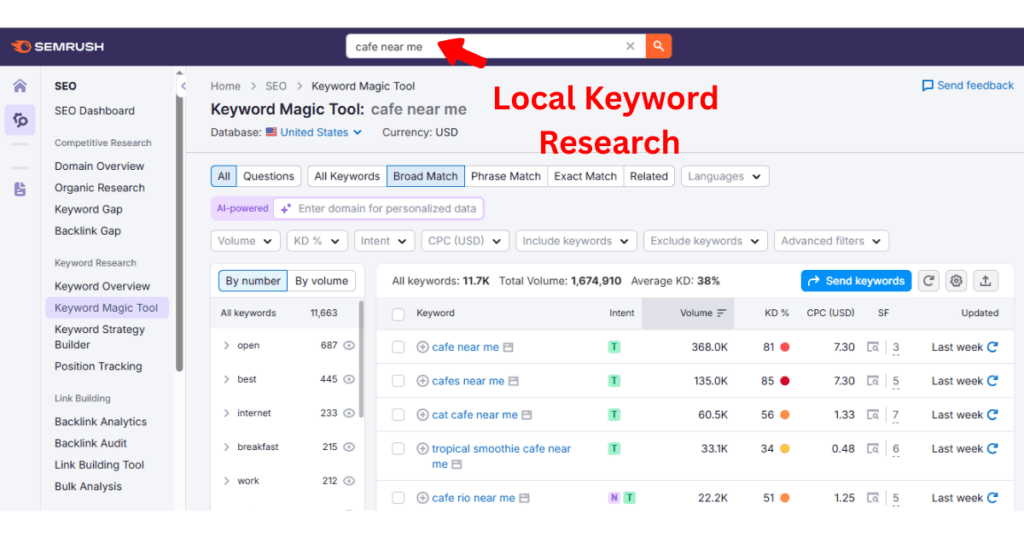Add 'cafe near me' keyword plus icon
The image size is (1024, 538).
[423, 347]
